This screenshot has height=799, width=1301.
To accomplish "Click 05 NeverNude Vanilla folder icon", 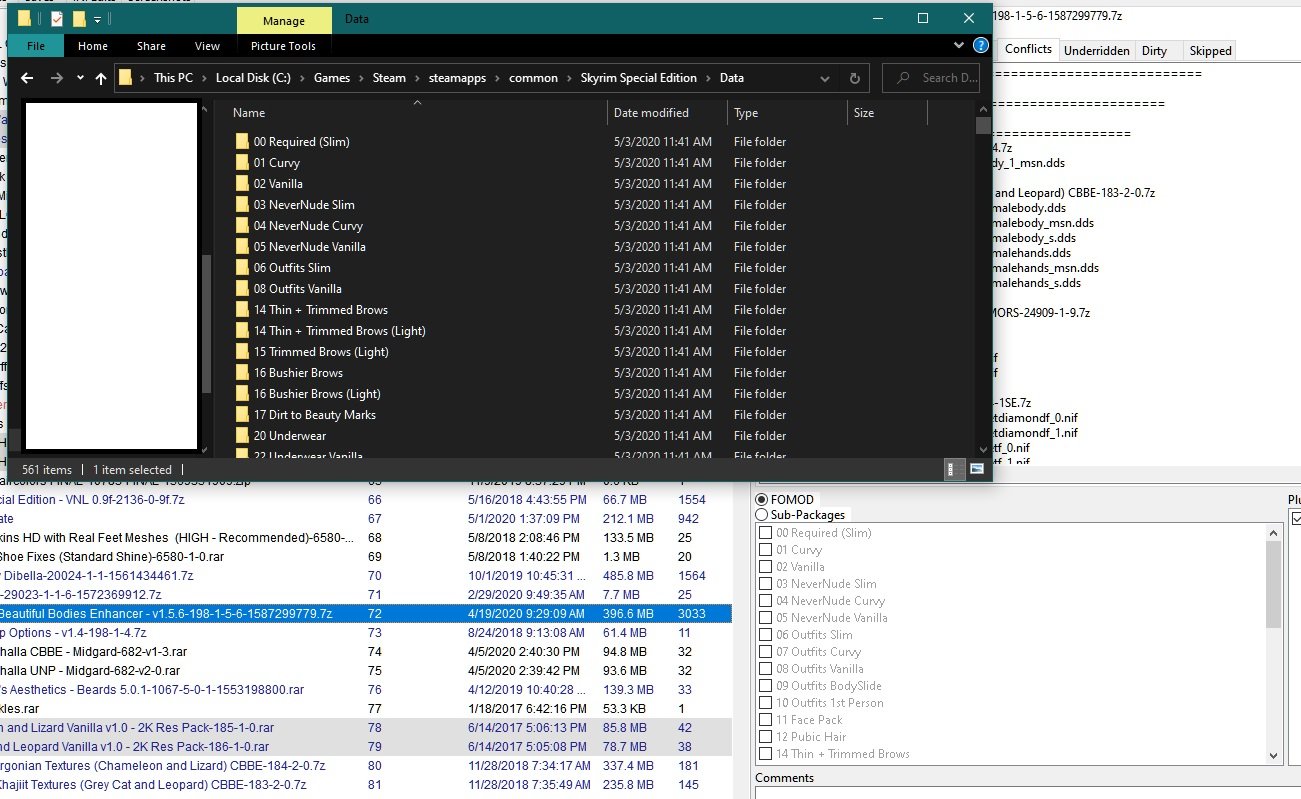I will 241,247.
